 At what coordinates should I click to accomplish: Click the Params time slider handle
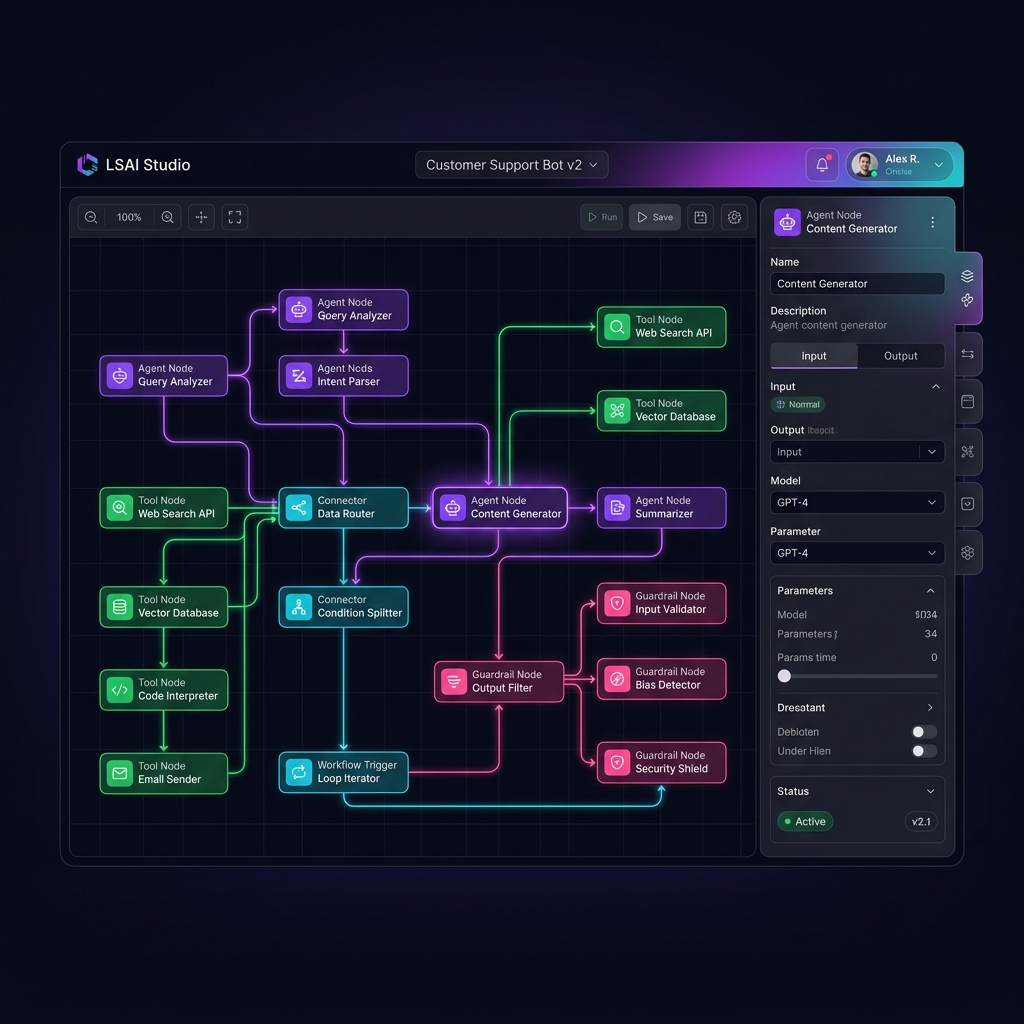click(784, 676)
